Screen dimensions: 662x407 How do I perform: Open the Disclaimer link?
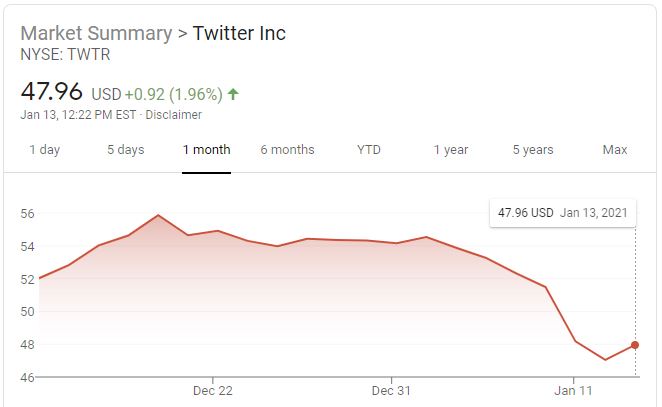[173, 115]
